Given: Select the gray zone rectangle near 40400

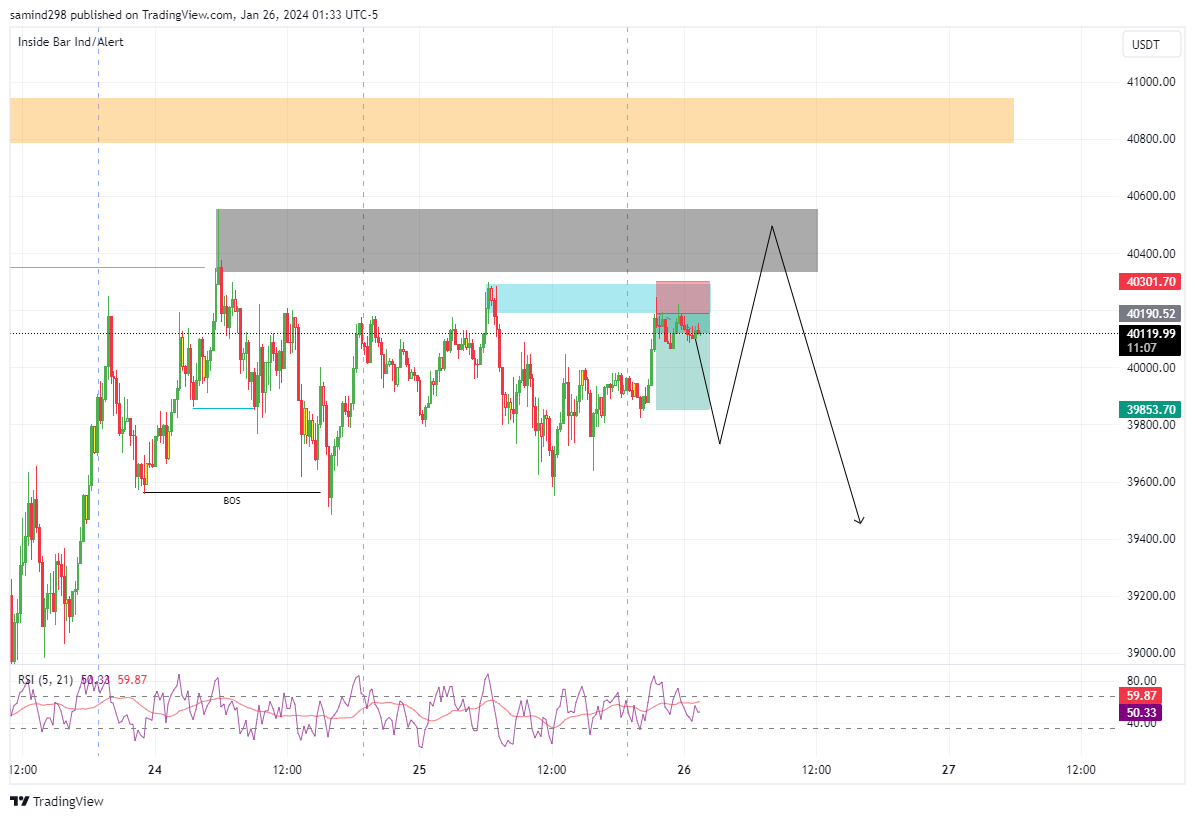Looking at the screenshot, I should (x=517, y=240).
